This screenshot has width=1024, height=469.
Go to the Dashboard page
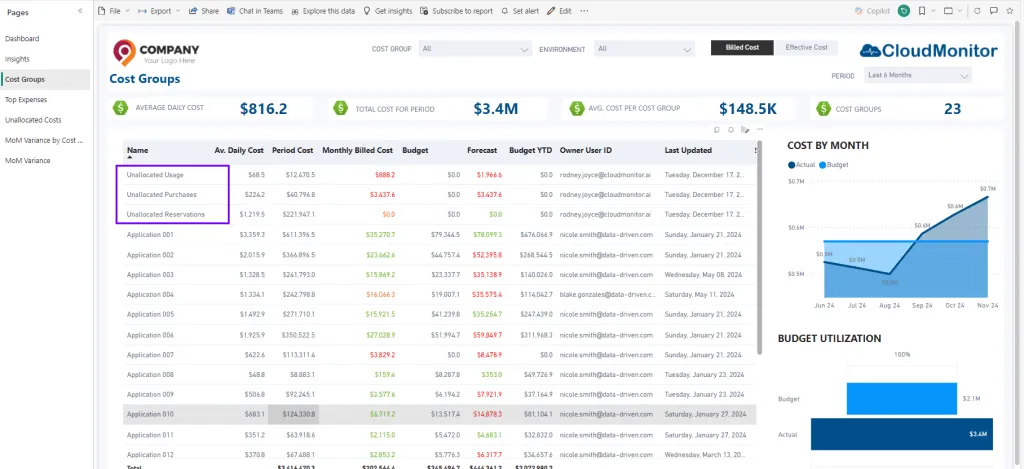pyautogui.click(x=45, y=39)
